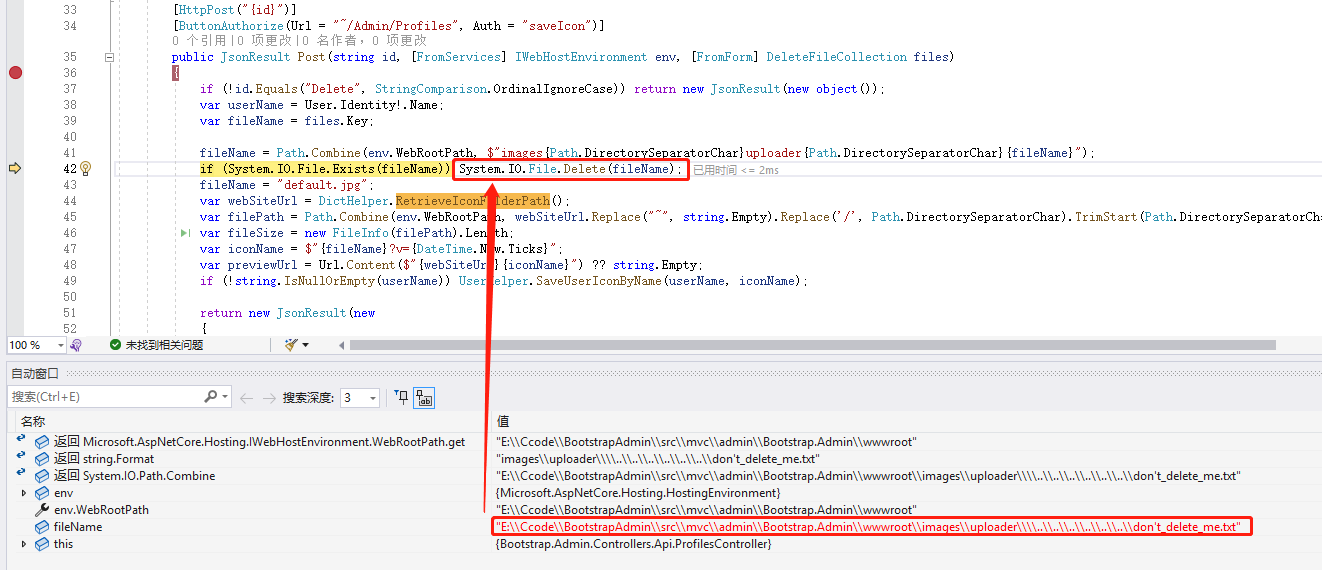Click the 值 column header
Viewport: 1322px width, 570px height.
(x=503, y=422)
